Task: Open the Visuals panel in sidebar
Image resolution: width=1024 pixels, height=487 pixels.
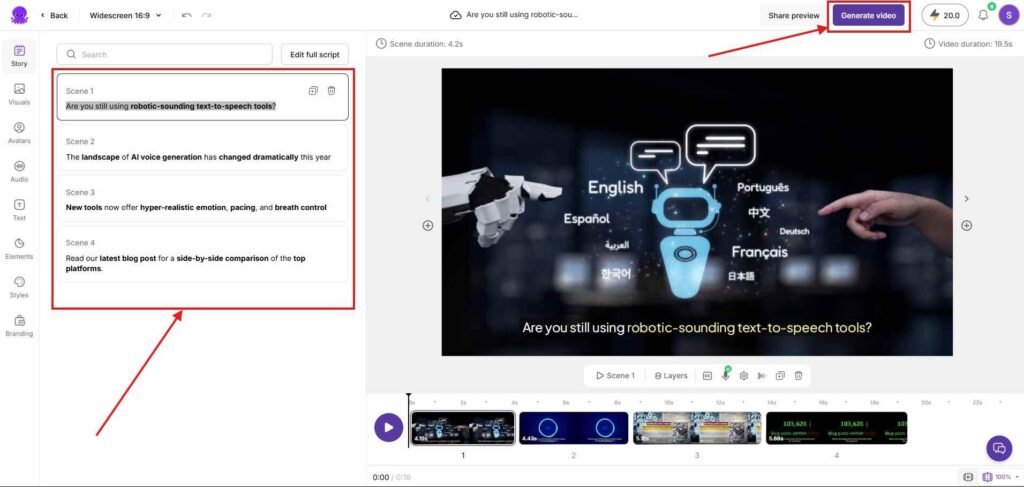Action: (19, 95)
